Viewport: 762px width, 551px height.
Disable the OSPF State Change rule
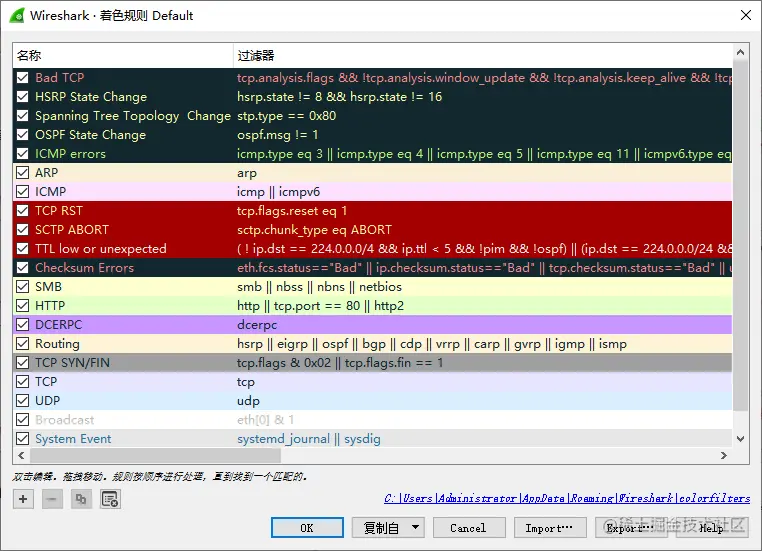(22, 135)
